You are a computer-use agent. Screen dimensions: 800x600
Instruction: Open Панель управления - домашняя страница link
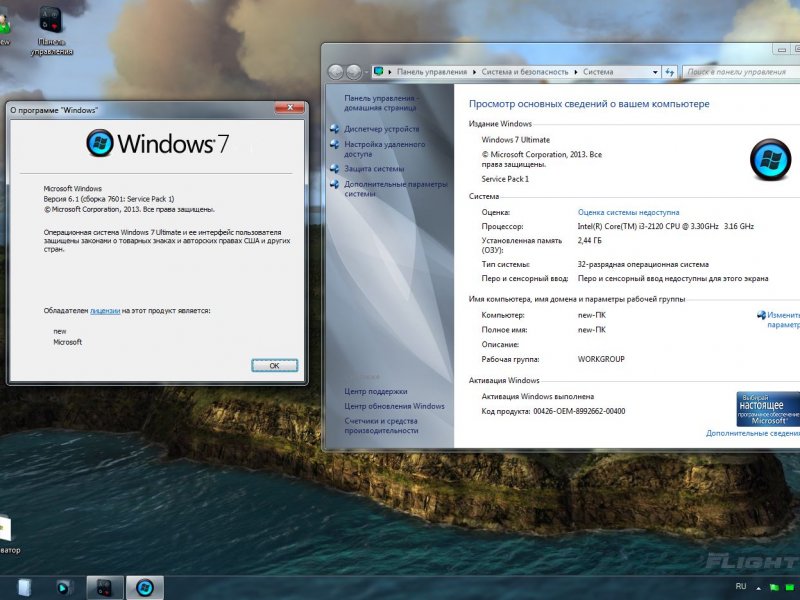click(x=381, y=103)
